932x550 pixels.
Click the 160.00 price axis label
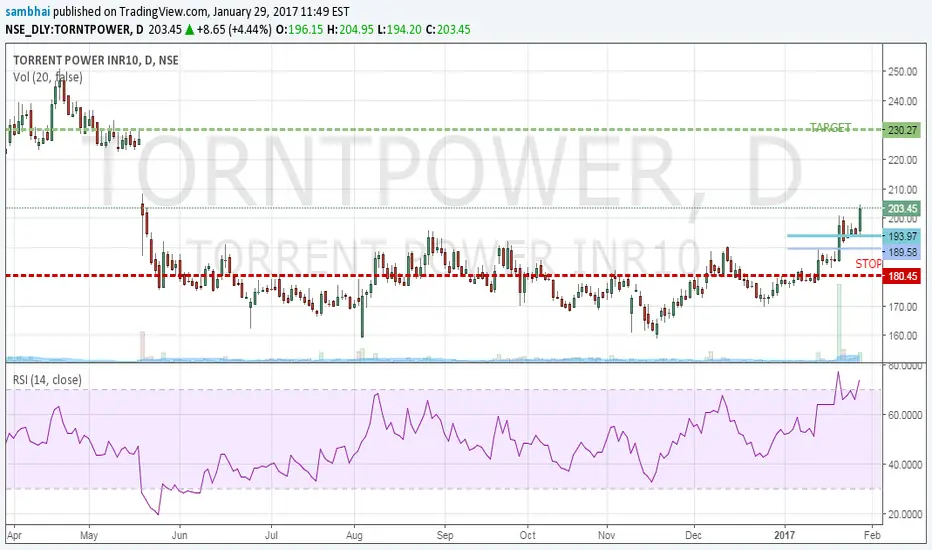tap(902, 335)
